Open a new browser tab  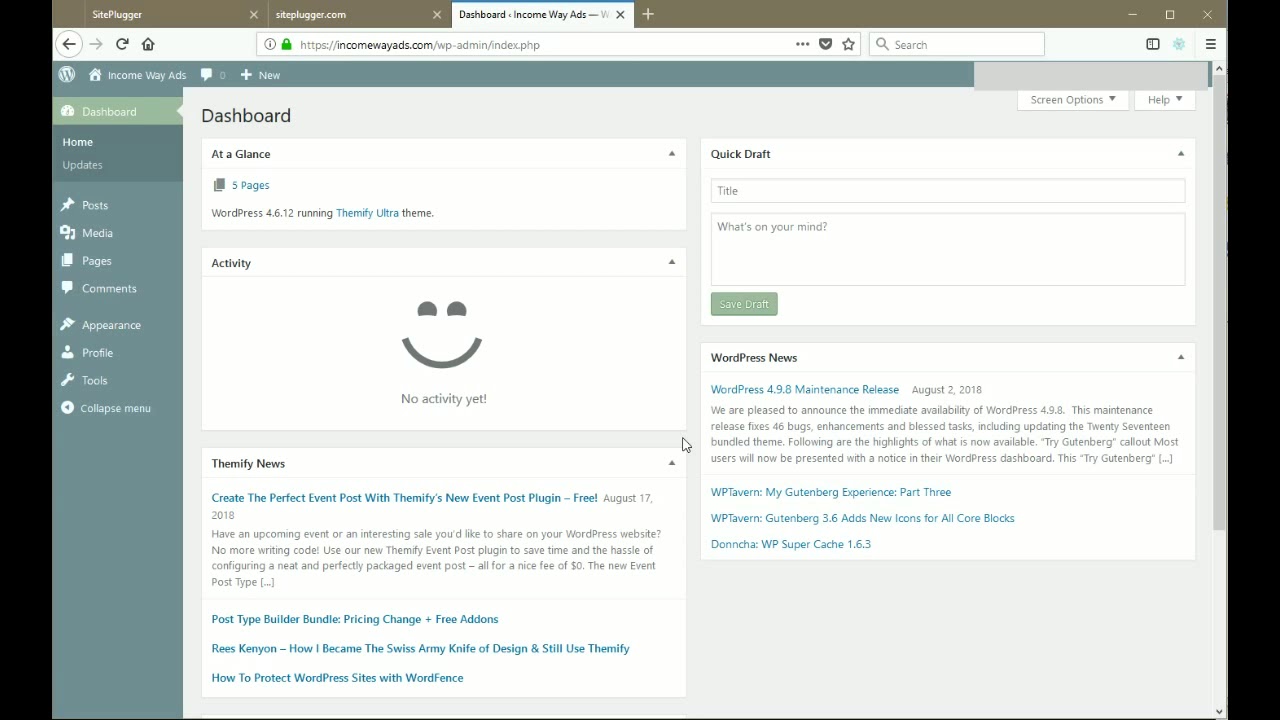coord(648,14)
